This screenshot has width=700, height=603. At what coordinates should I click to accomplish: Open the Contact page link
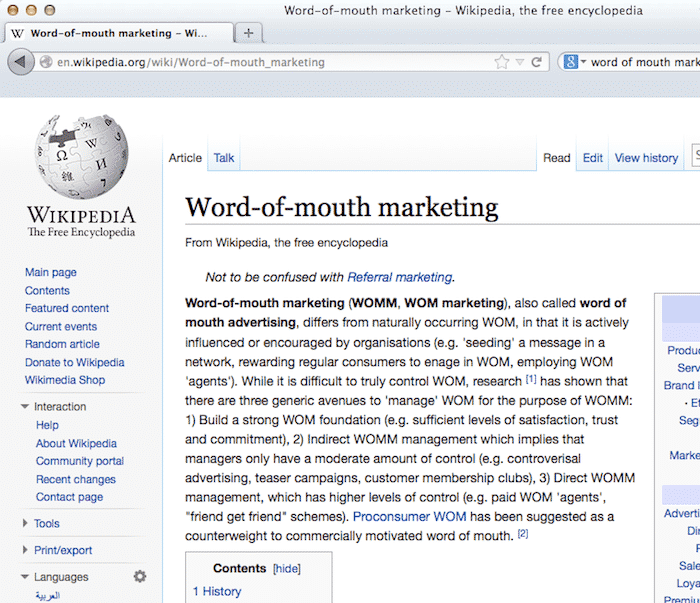pos(70,497)
